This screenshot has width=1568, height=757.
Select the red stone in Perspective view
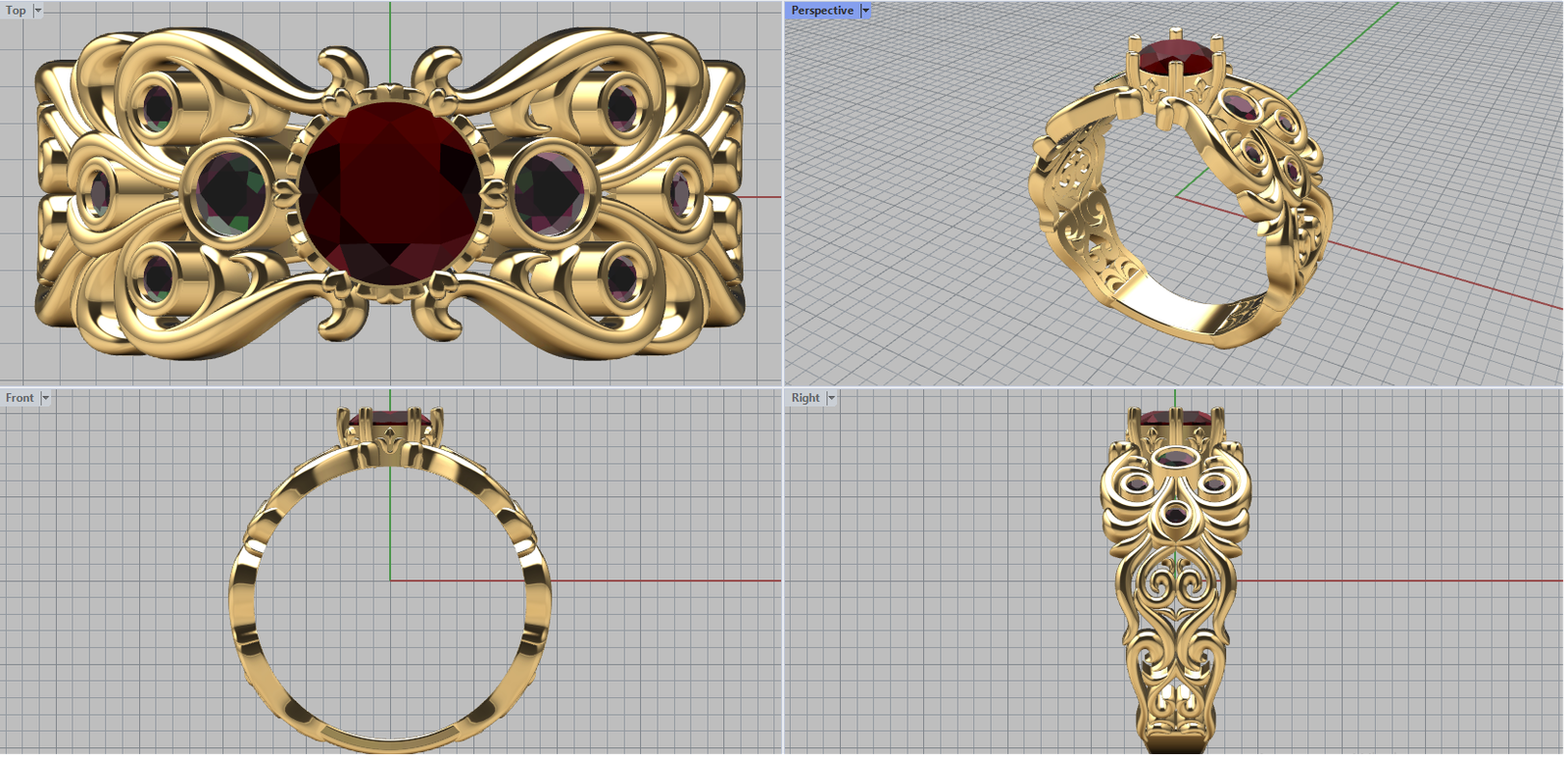click(1173, 57)
